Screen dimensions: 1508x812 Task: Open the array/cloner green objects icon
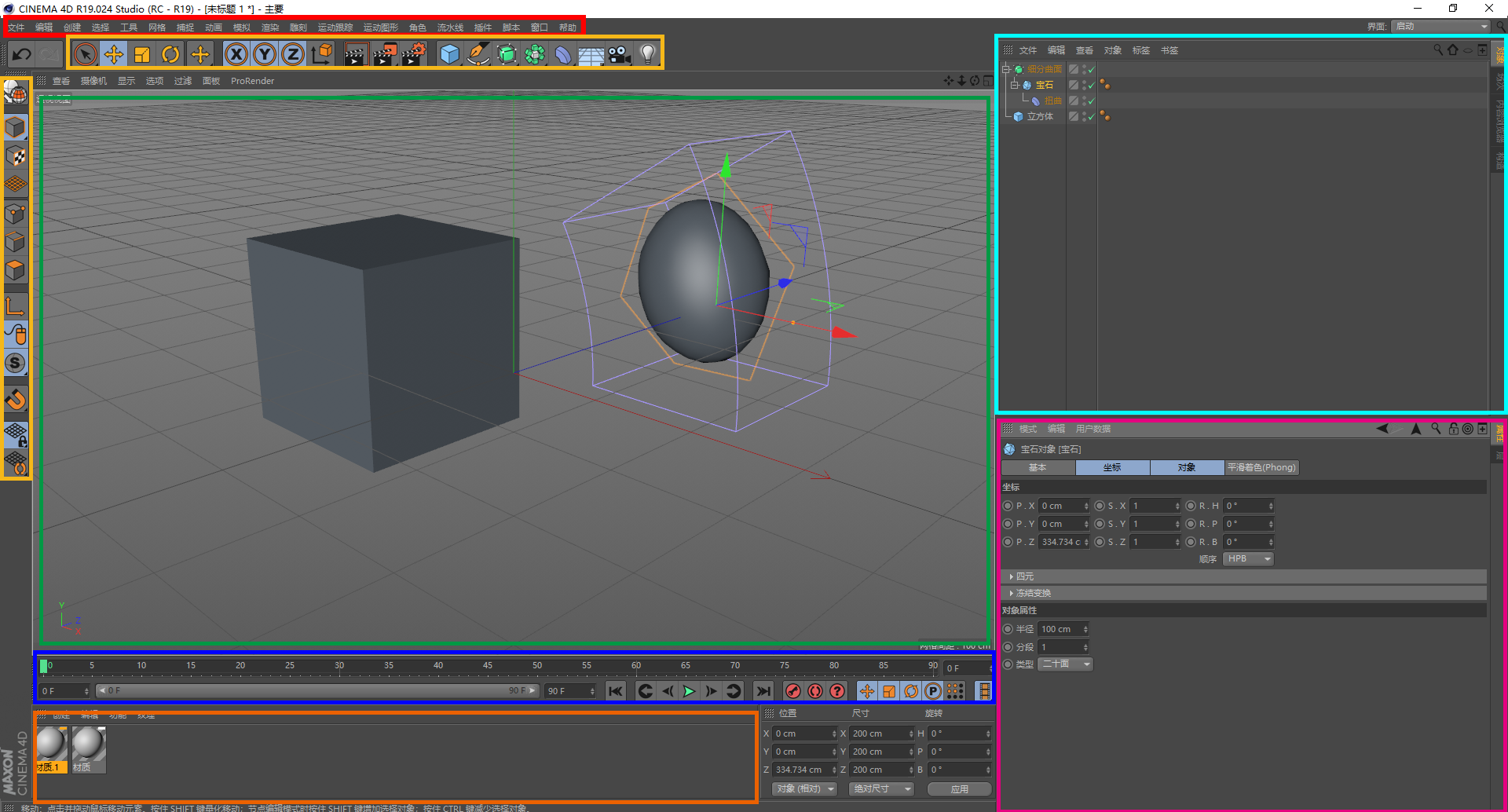click(535, 54)
